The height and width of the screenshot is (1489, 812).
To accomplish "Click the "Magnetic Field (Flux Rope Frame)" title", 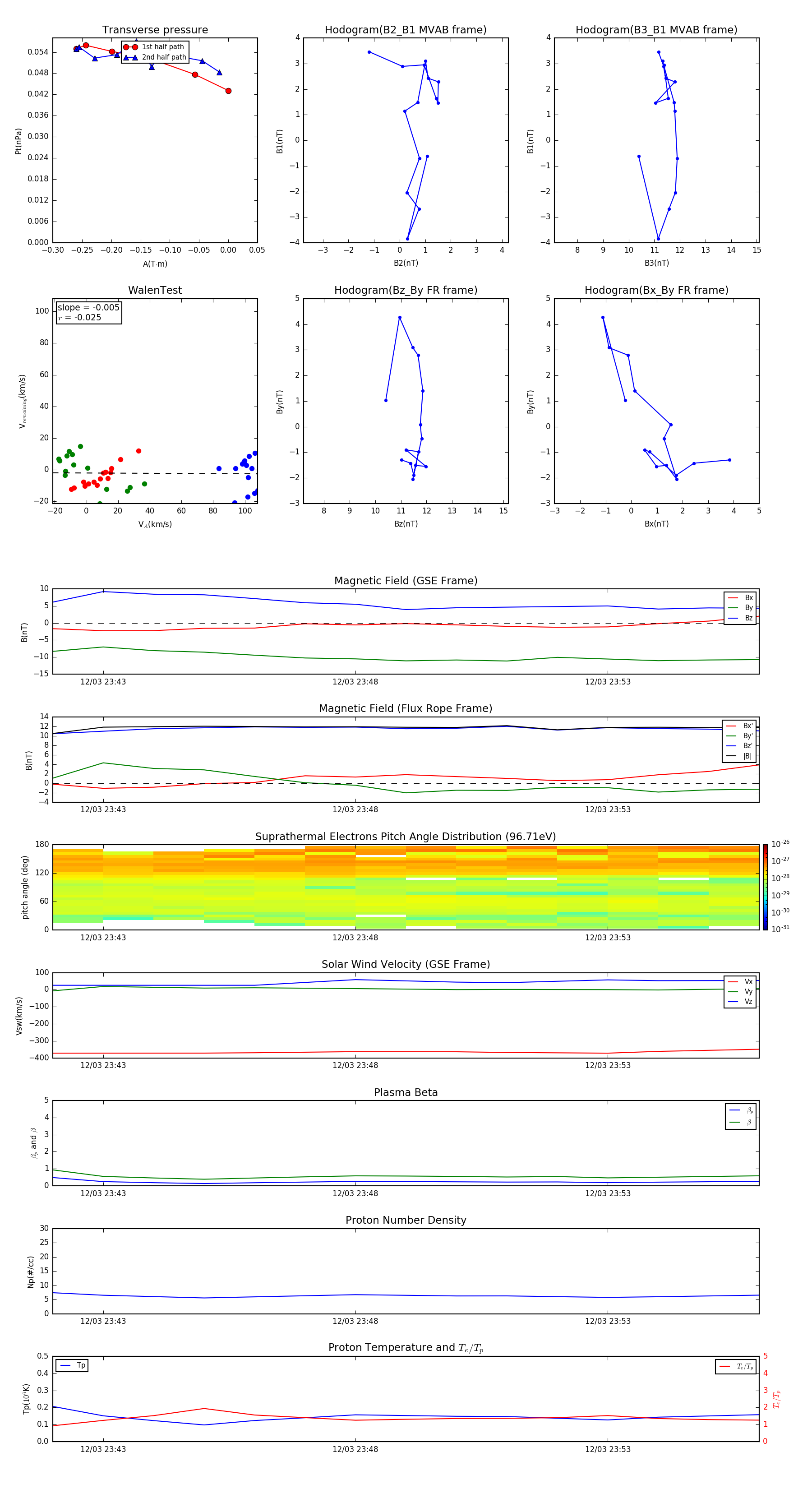I will [406, 709].
